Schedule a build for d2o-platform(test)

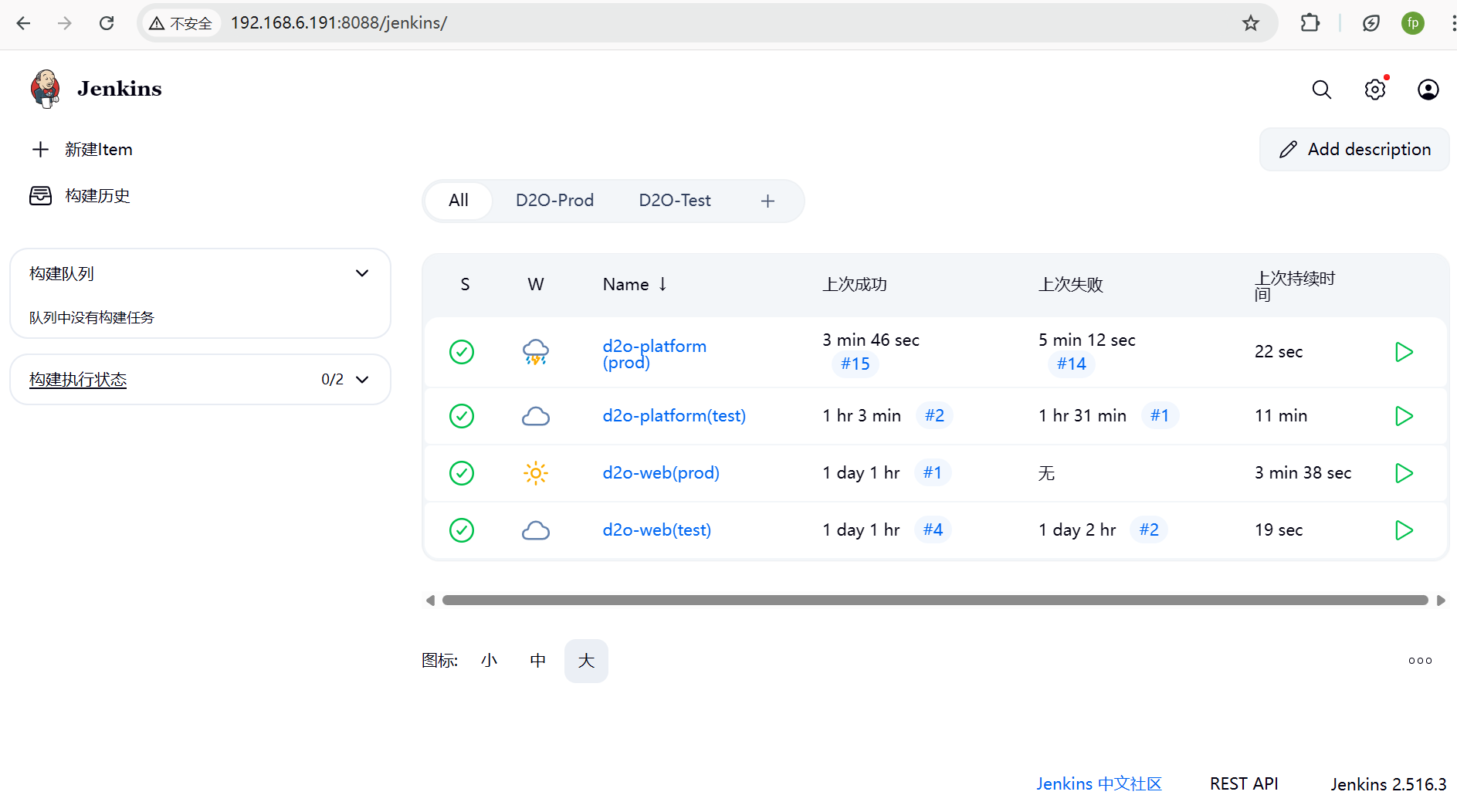coord(1404,416)
